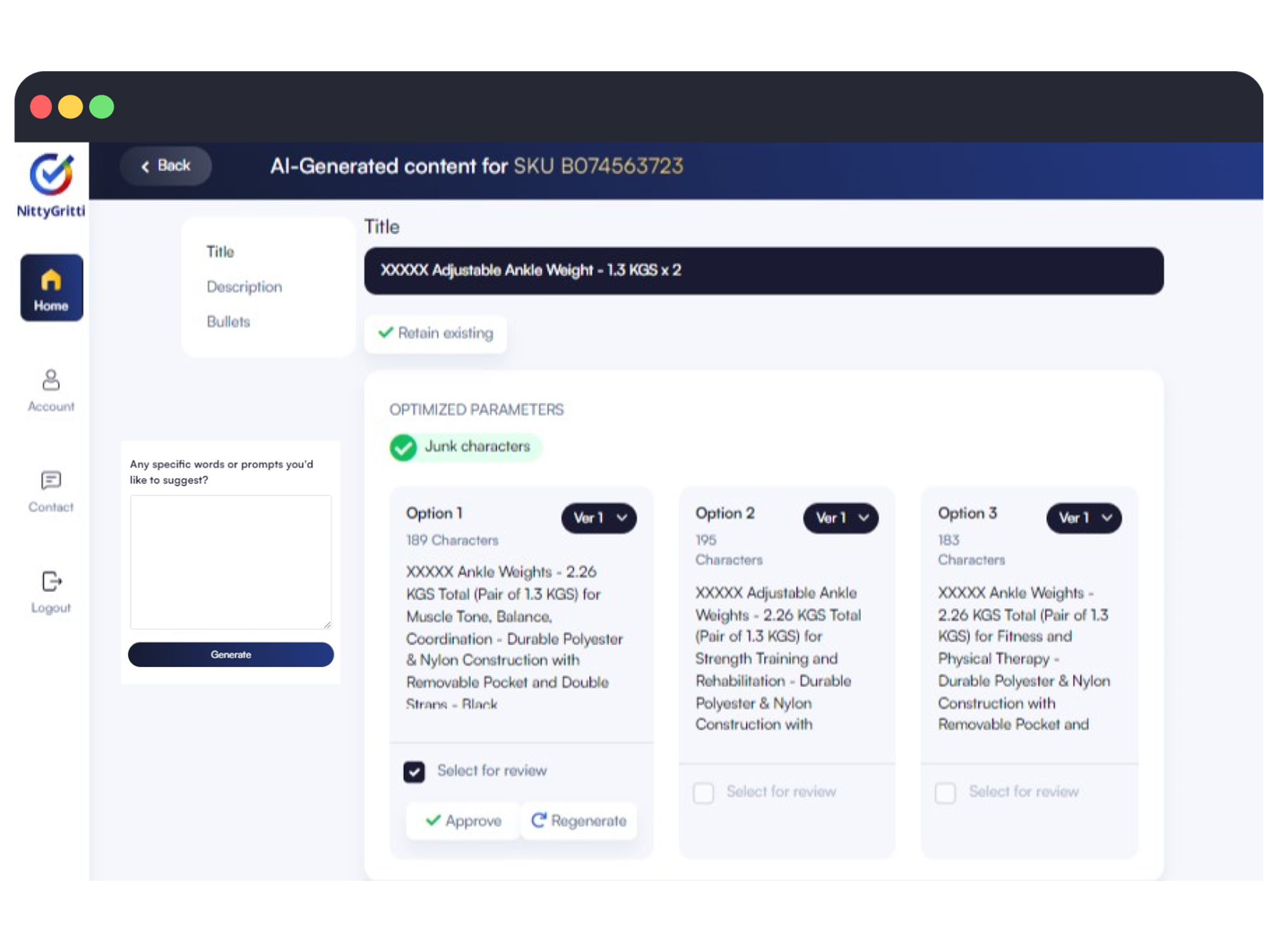Click the Option 3 title text
The image size is (1276, 952).
(1024, 658)
